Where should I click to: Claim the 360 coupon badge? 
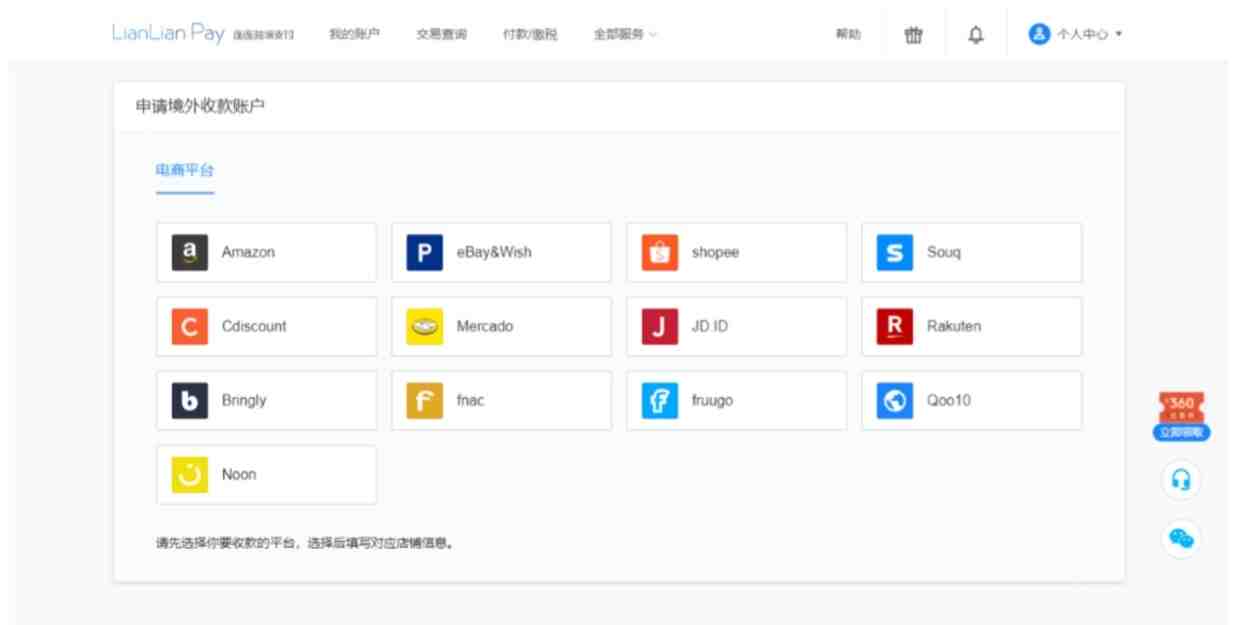tap(1181, 416)
